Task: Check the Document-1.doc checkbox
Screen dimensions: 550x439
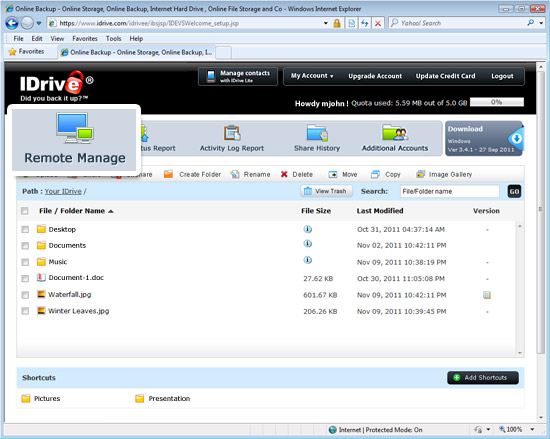Action: pyautogui.click(x=25, y=278)
